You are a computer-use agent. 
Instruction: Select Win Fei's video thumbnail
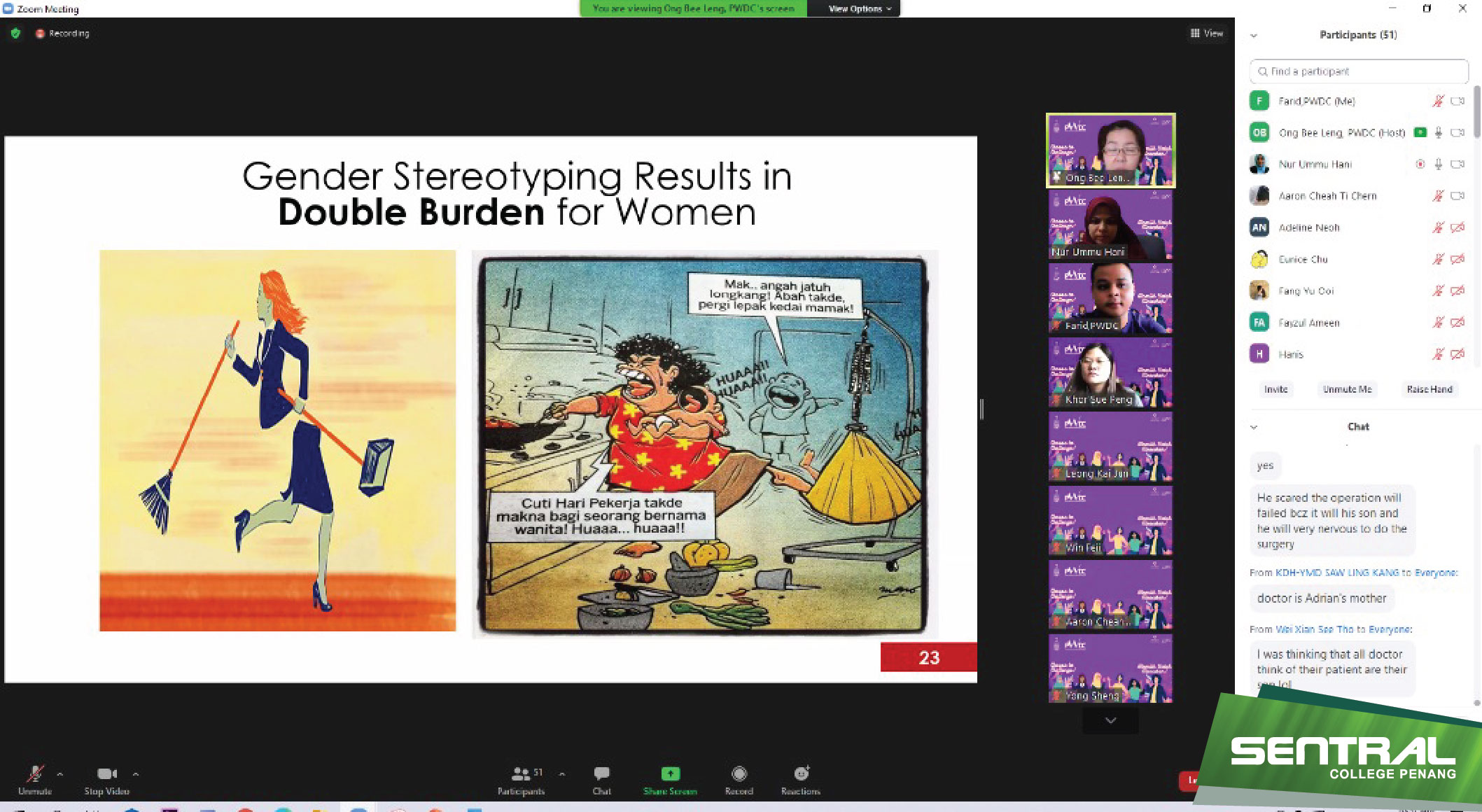pos(1111,521)
